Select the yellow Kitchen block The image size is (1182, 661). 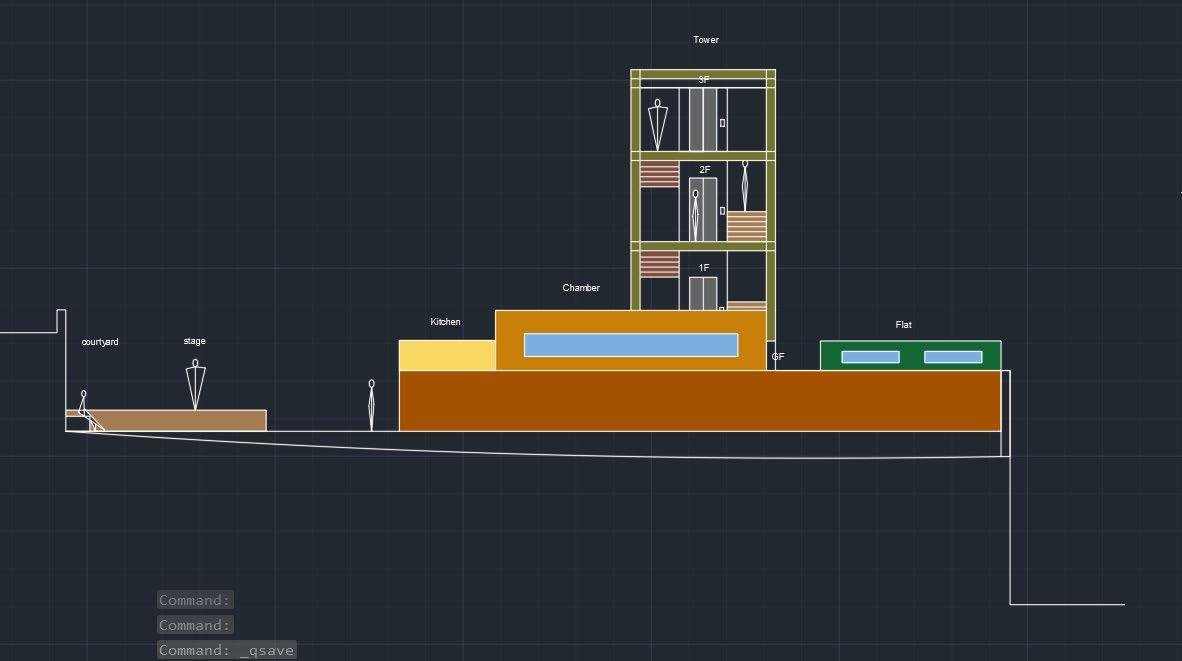pyautogui.click(x=446, y=355)
